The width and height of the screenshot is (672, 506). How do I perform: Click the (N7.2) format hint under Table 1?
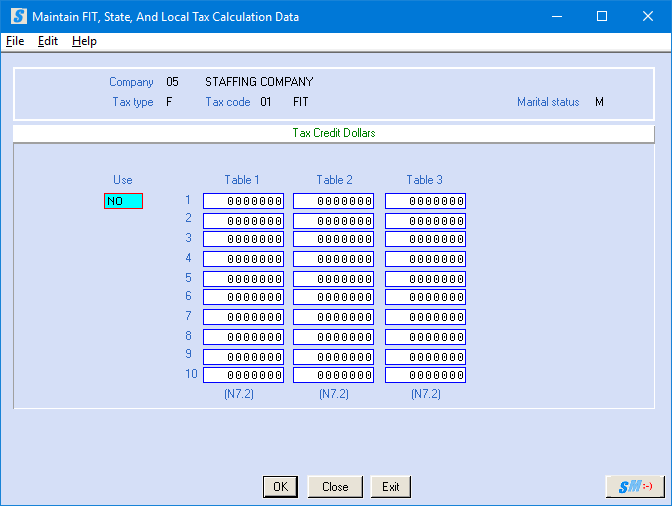coord(239,394)
